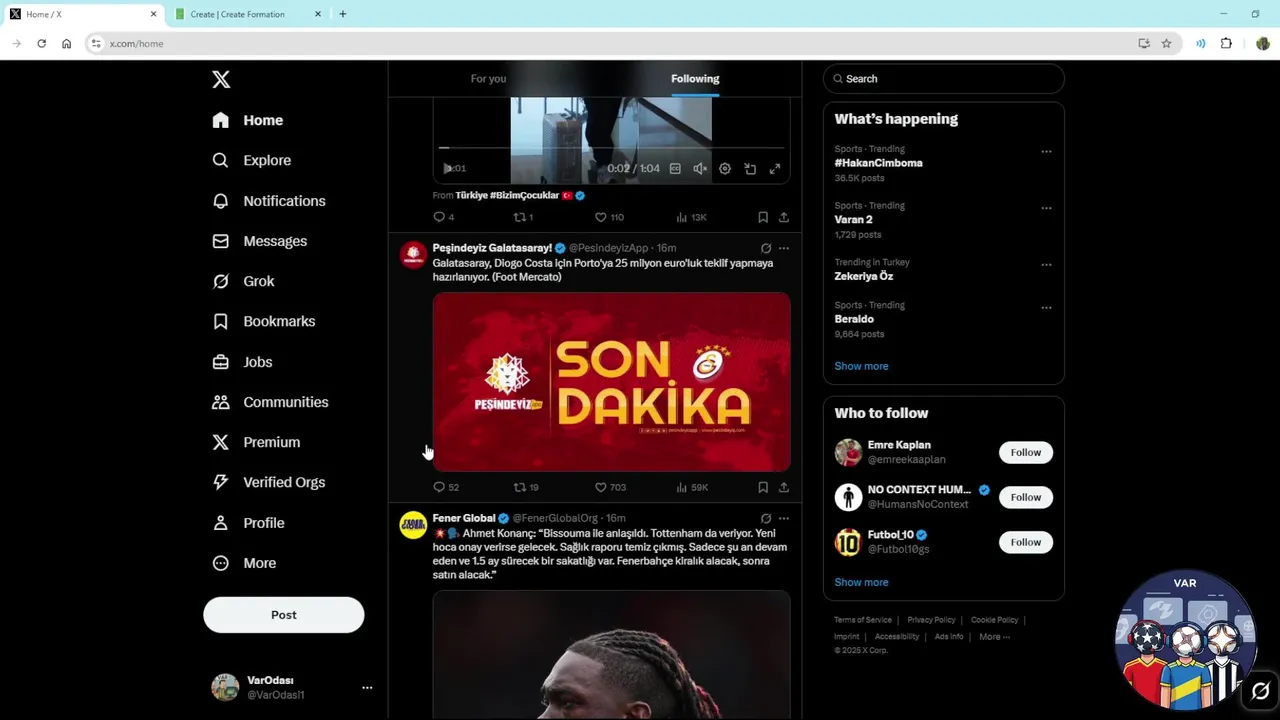Unmute the video volume
The width and height of the screenshot is (1280, 720).
[x=700, y=169]
